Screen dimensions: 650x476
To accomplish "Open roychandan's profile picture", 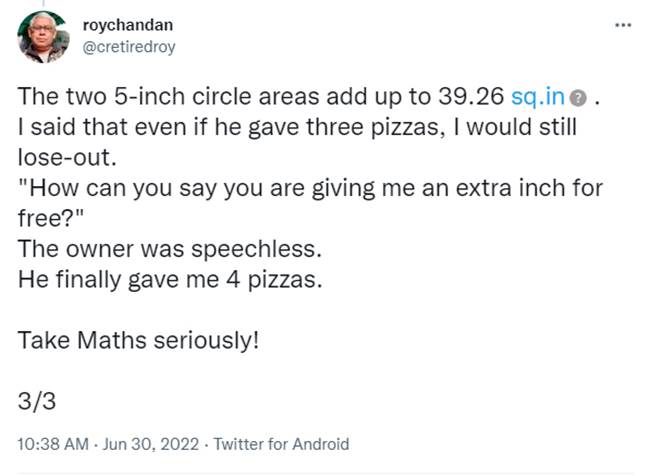I will [44, 37].
